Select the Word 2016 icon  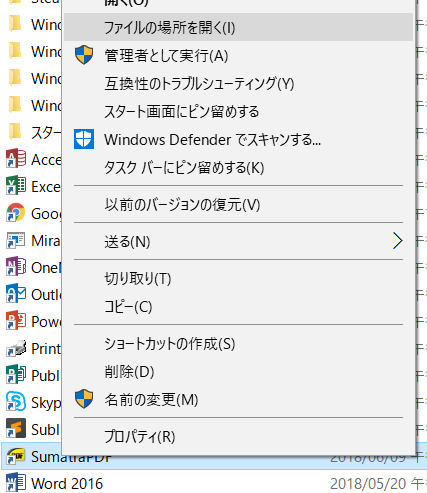tap(16, 483)
